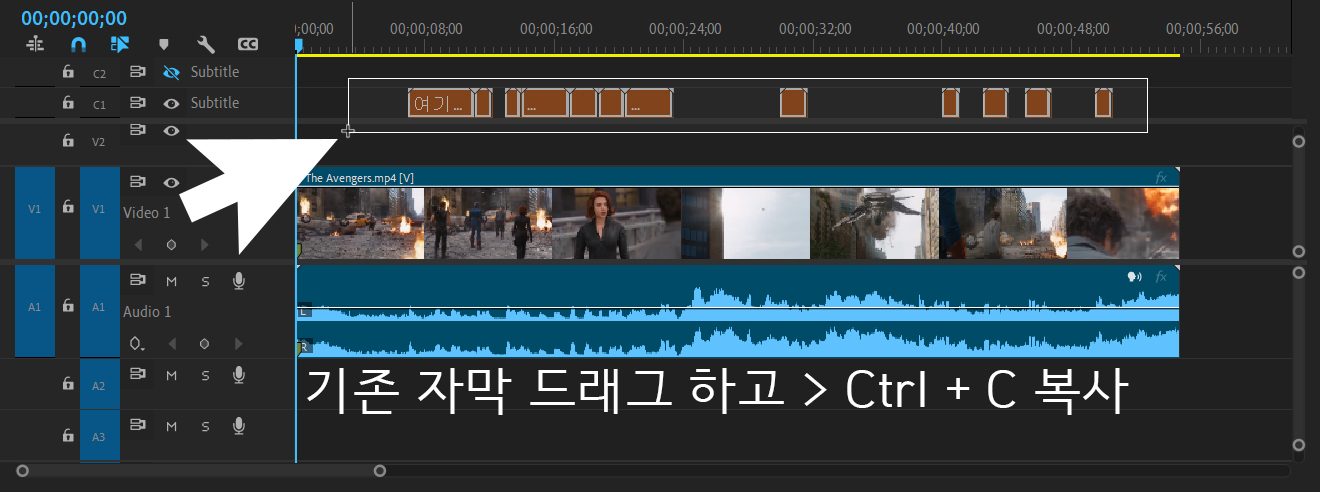This screenshot has width=1320, height=492.
Task: Mute the A2 track
Action: pyautogui.click(x=171, y=375)
